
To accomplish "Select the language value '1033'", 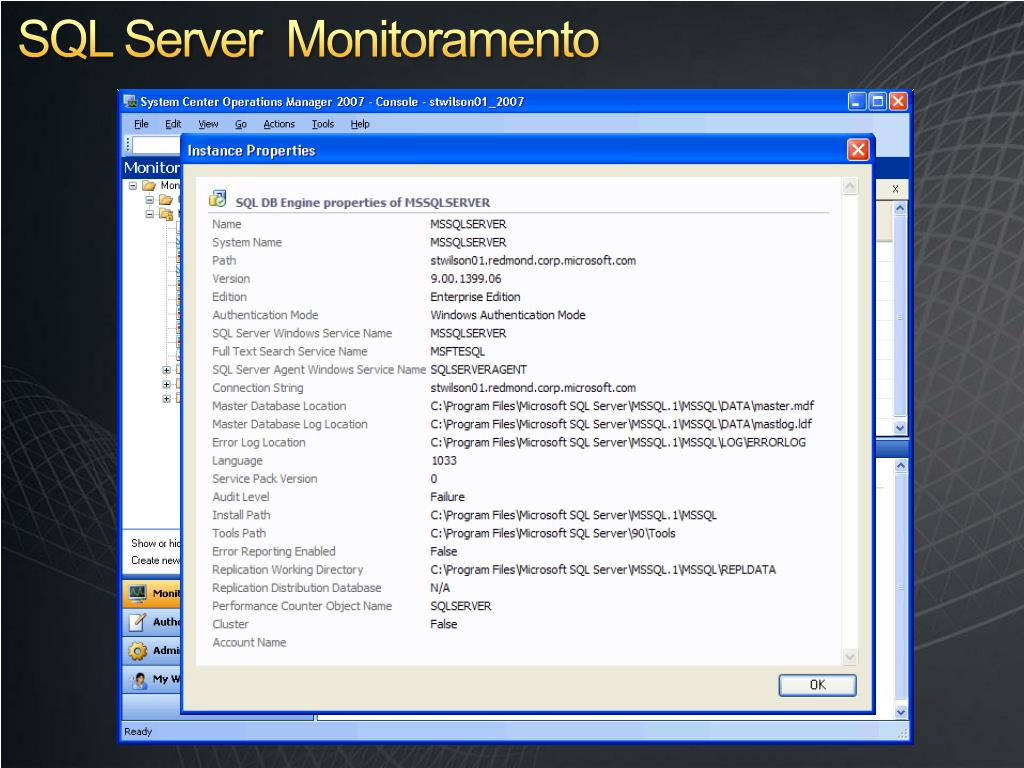I will [x=443, y=461].
